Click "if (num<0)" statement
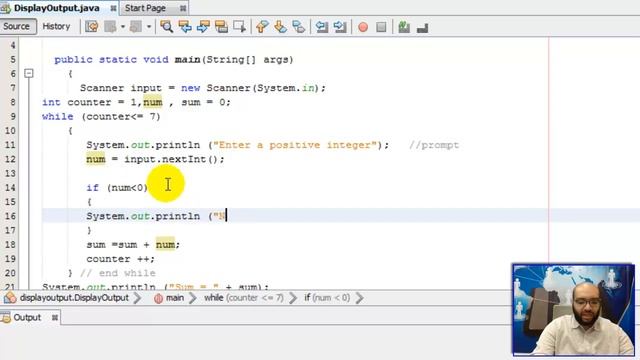Viewport: 640px width, 360px height. pos(117,188)
